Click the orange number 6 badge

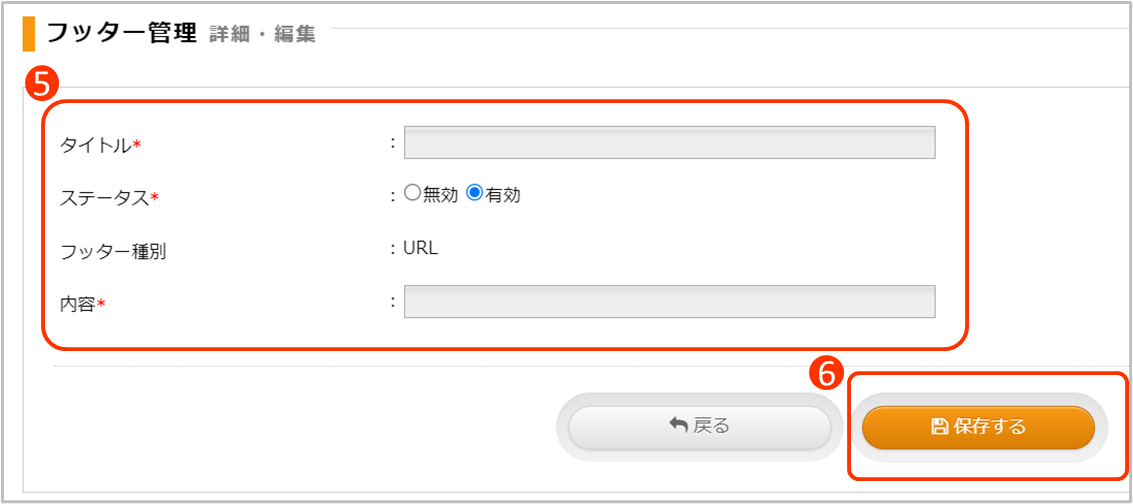tap(827, 374)
